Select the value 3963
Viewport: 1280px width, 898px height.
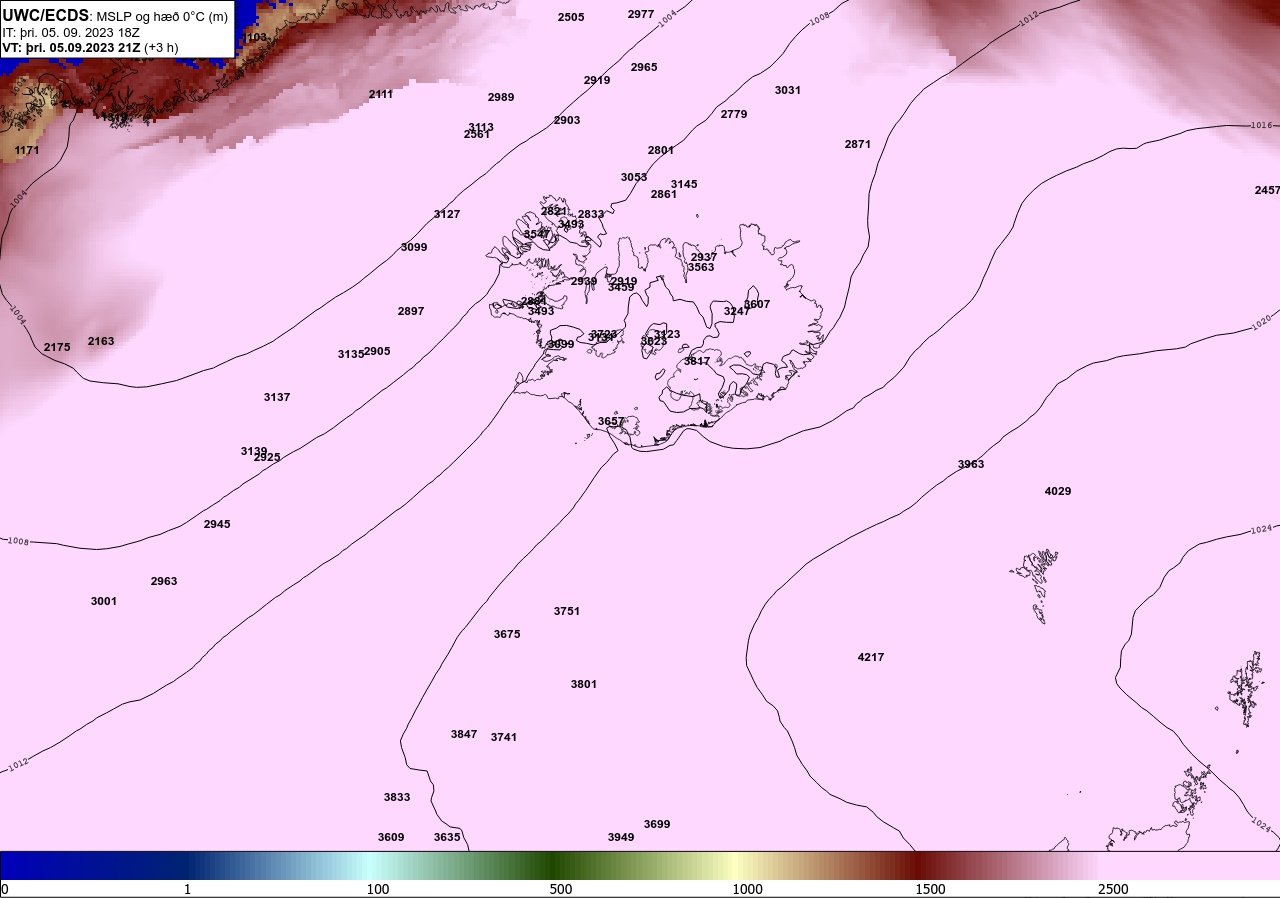click(x=971, y=464)
